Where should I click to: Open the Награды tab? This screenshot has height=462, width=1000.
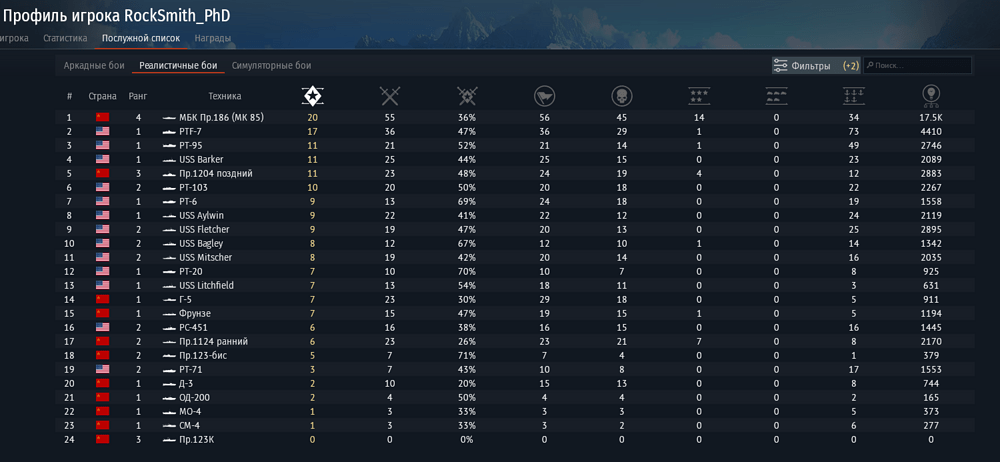click(212, 38)
